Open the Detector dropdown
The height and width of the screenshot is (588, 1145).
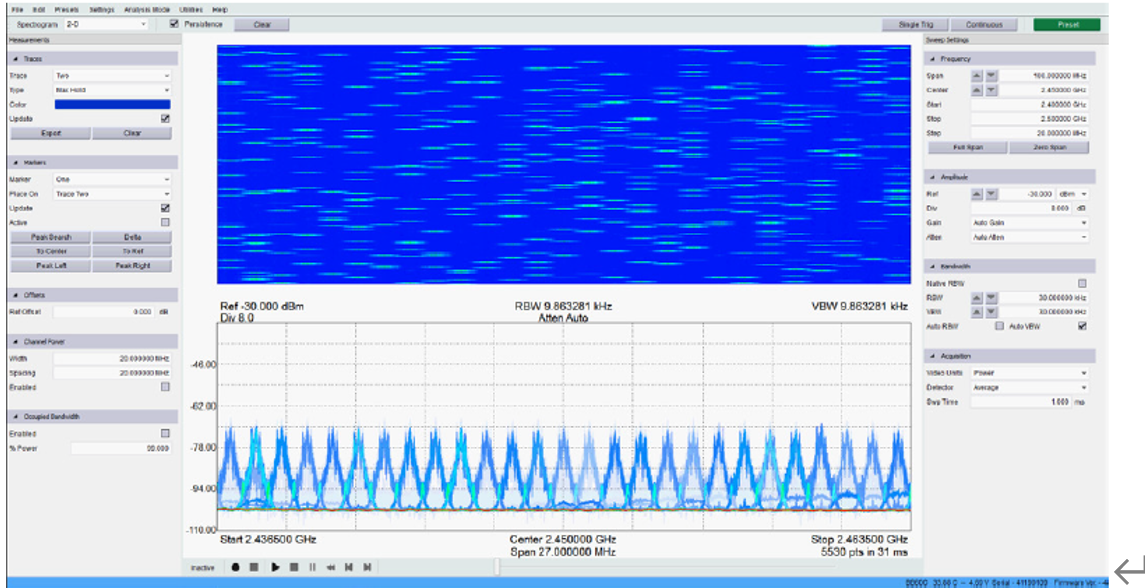point(1029,387)
